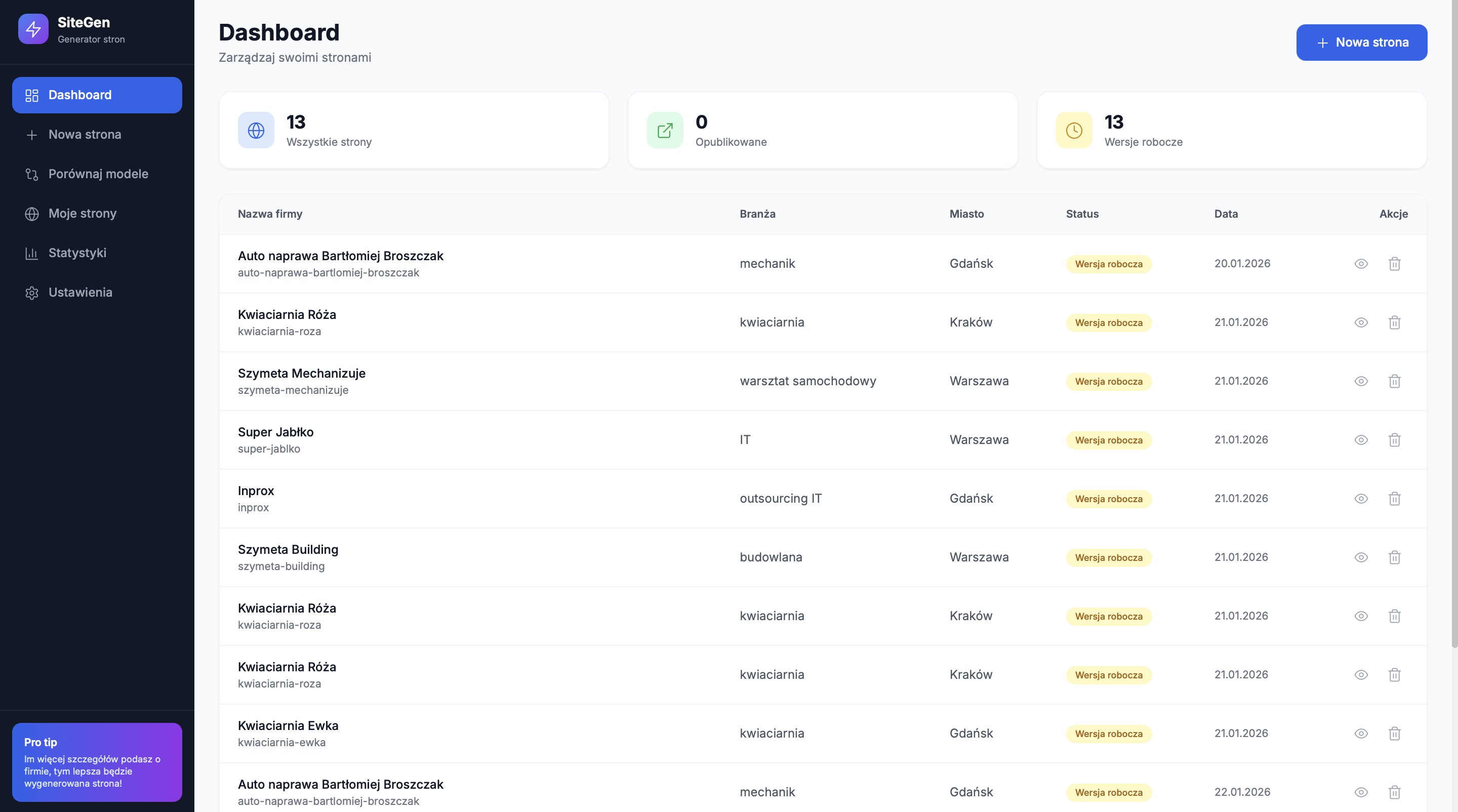Click the SiteGen lightning bolt logo

point(33,29)
